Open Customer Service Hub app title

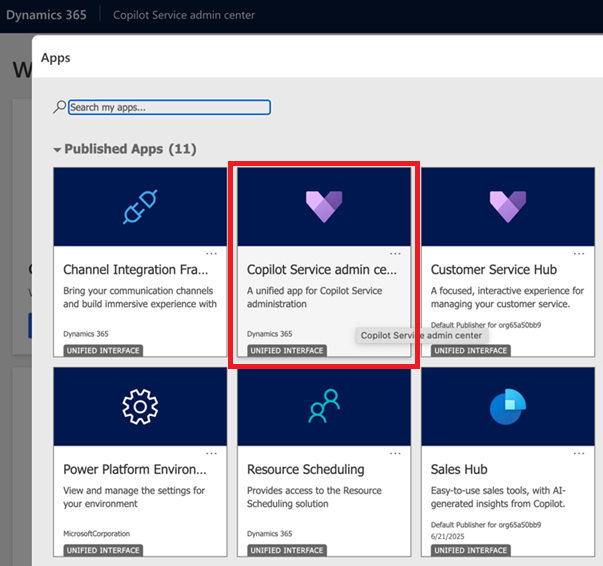(x=494, y=270)
